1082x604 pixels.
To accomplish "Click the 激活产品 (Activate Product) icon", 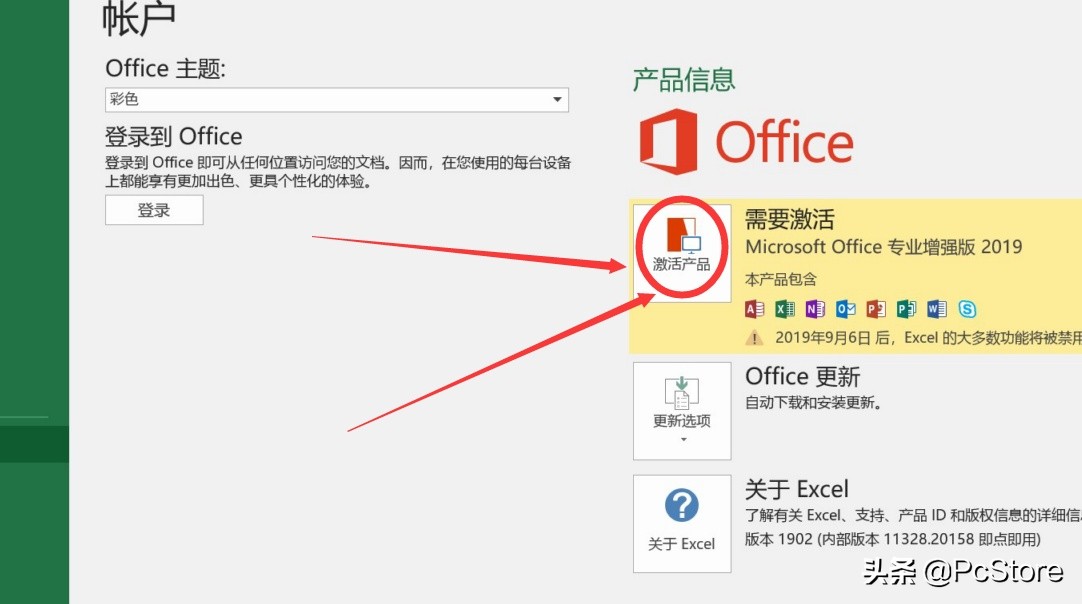I will [x=682, y=247].
